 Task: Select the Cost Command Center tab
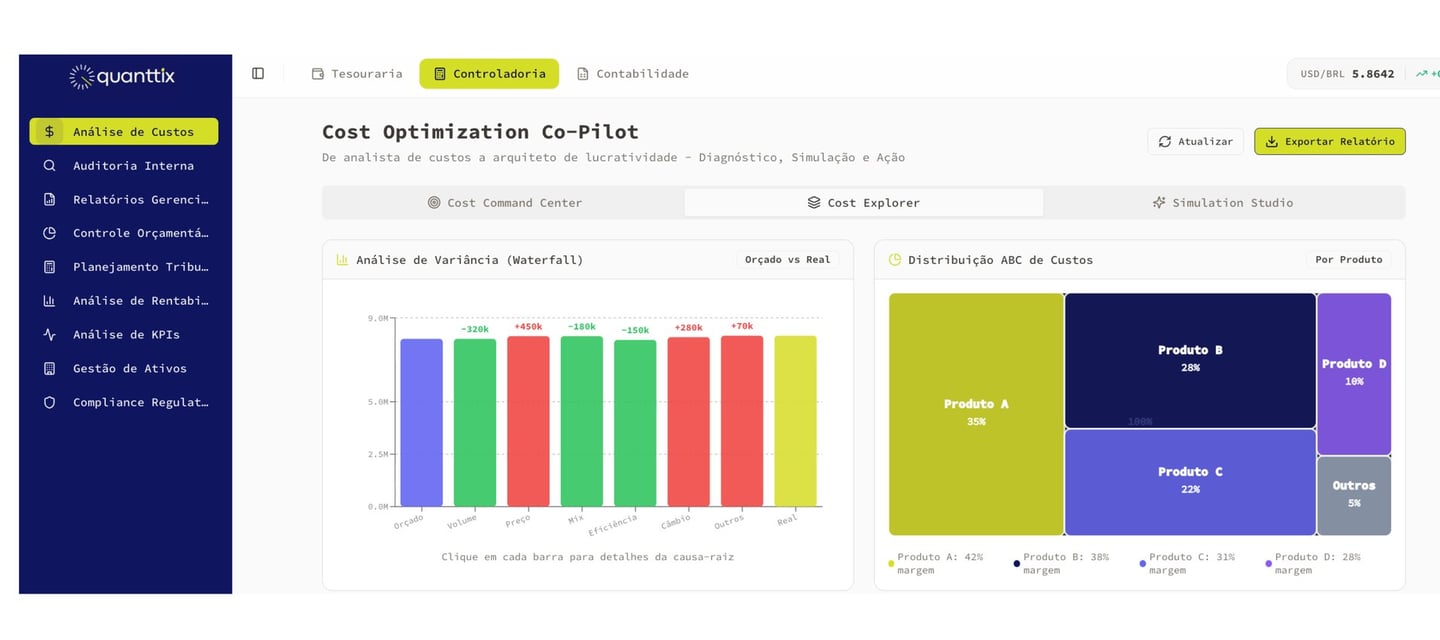tap(504, 202)
